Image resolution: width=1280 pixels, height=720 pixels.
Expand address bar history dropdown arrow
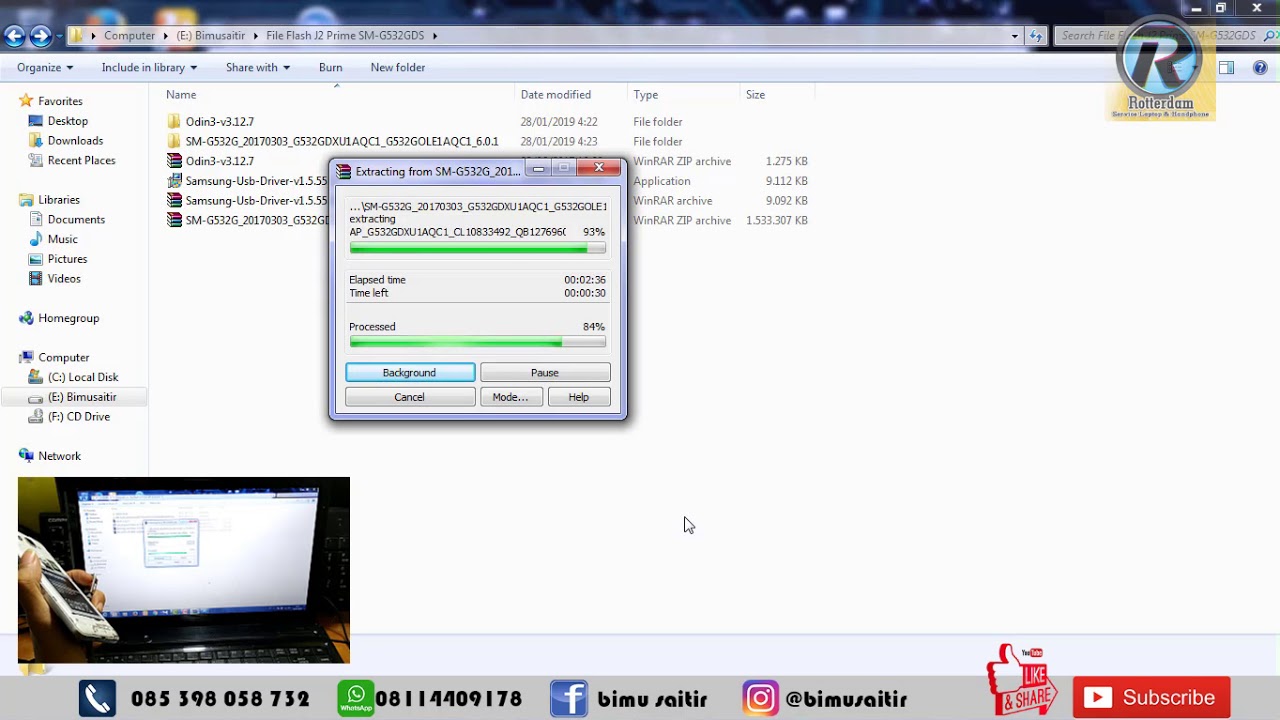coord(1015,36)
